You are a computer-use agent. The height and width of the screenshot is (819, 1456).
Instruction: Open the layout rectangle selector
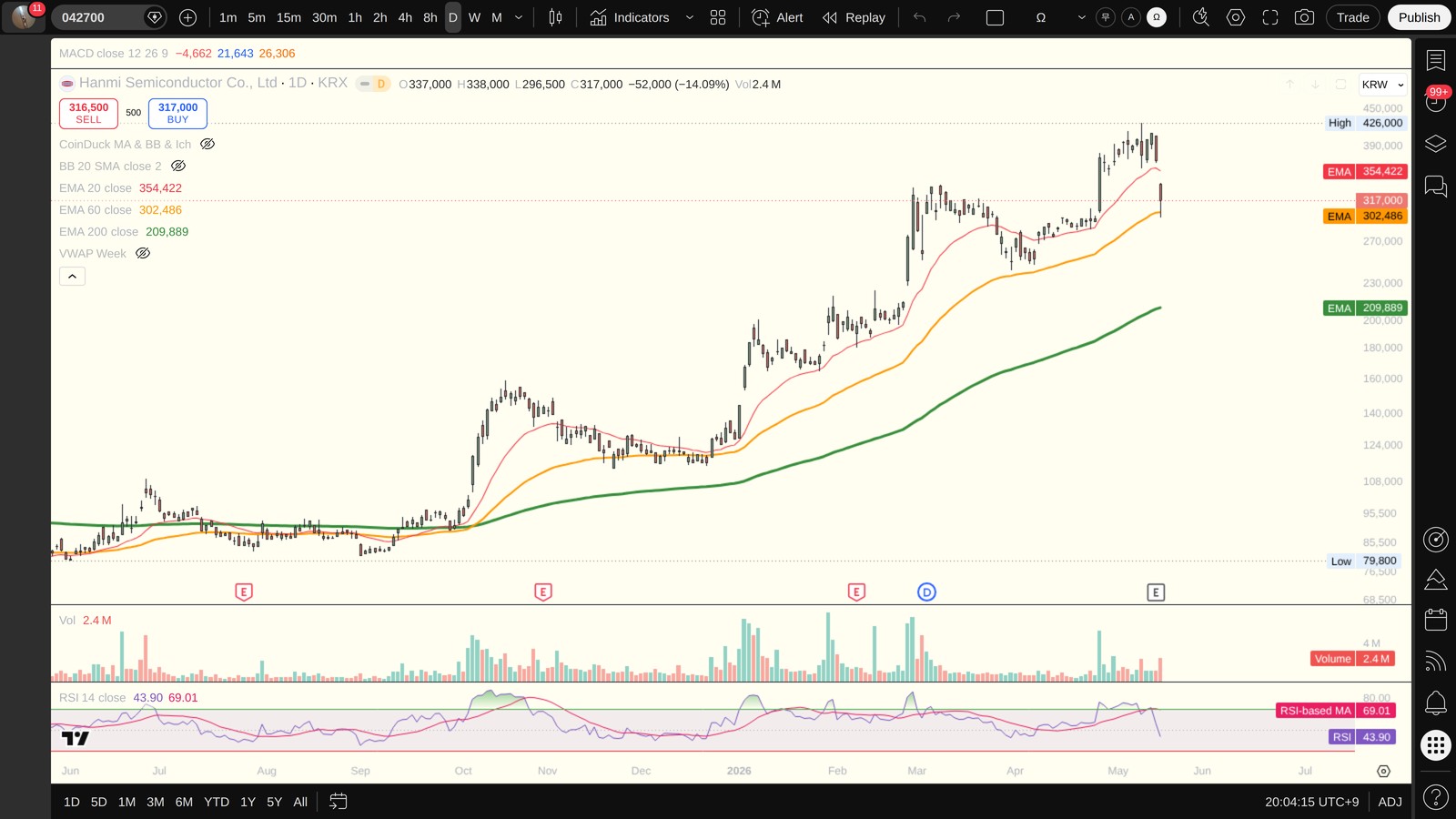(995, 17)
